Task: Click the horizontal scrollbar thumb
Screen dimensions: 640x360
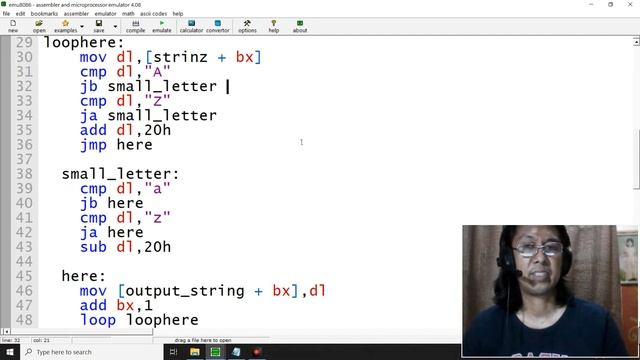Action: point(82,331)
